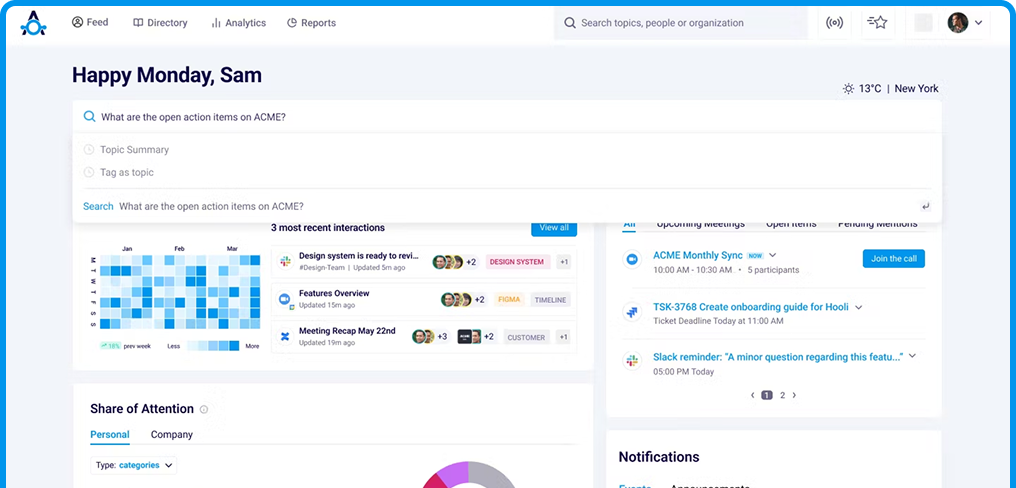Open the Type categories dropdown
Image resolution: width=1016 pixels, height=488 pixels.
click(134, 465)
